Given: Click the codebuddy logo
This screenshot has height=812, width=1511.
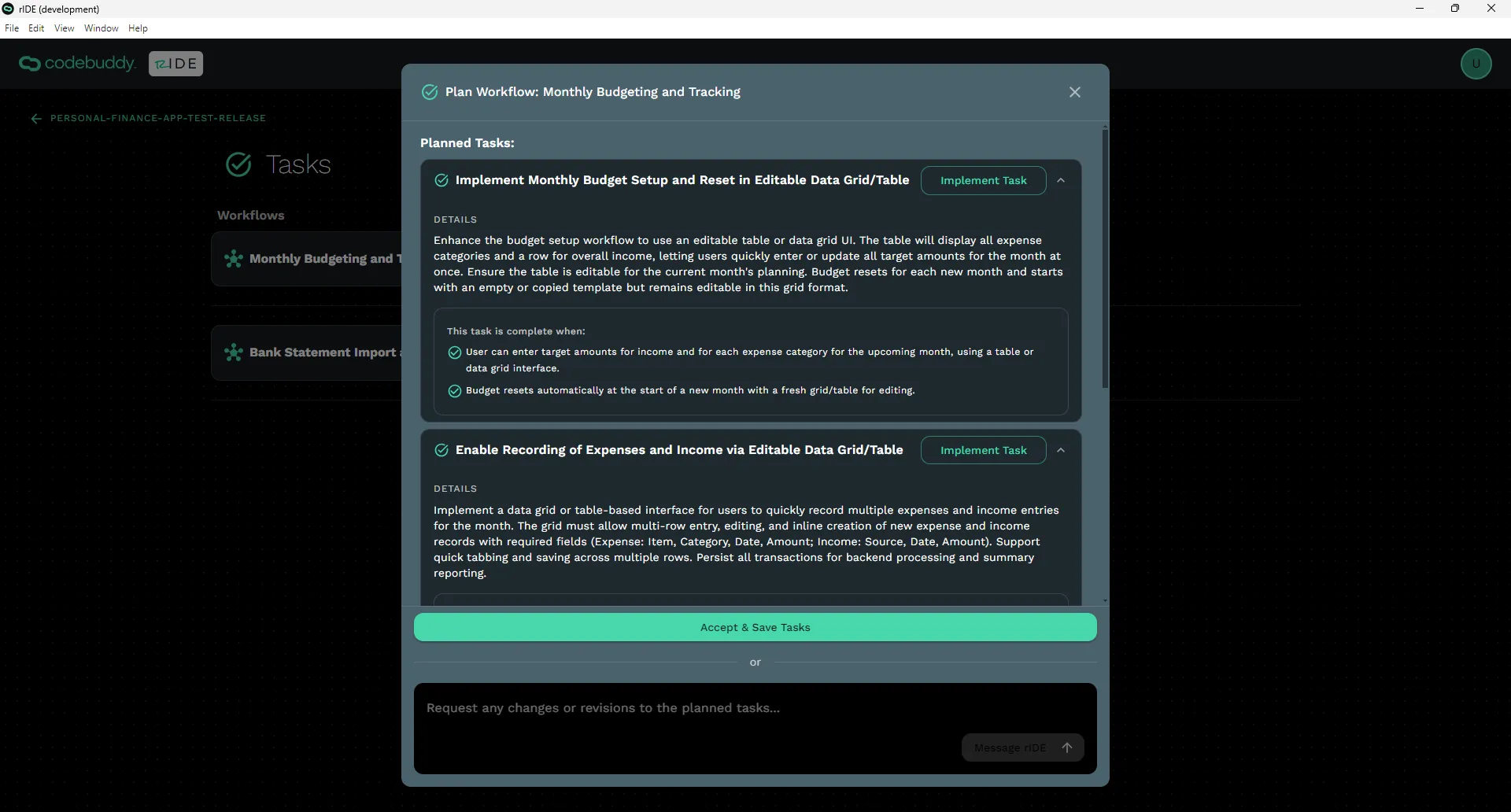Looking at the screenshot, I should click(x=77, y=63).
